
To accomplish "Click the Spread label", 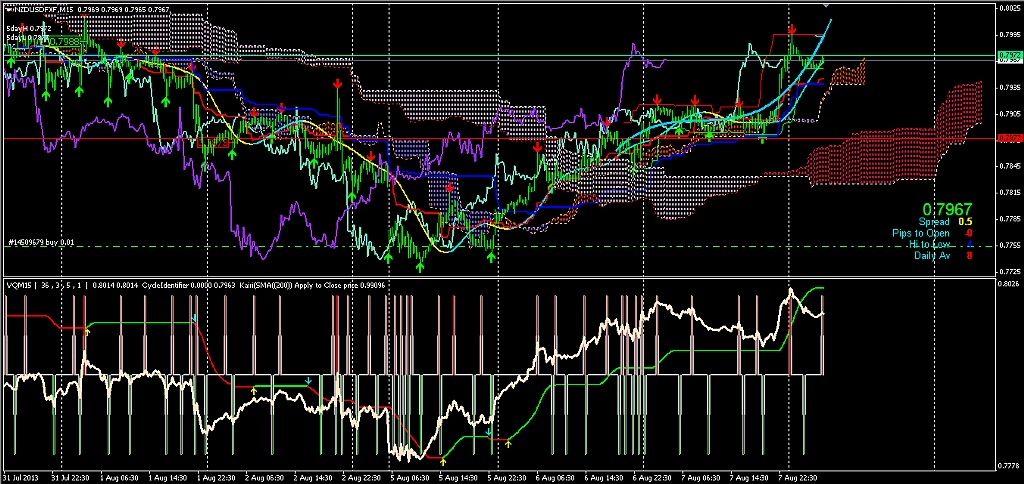I will click(934, 221).
